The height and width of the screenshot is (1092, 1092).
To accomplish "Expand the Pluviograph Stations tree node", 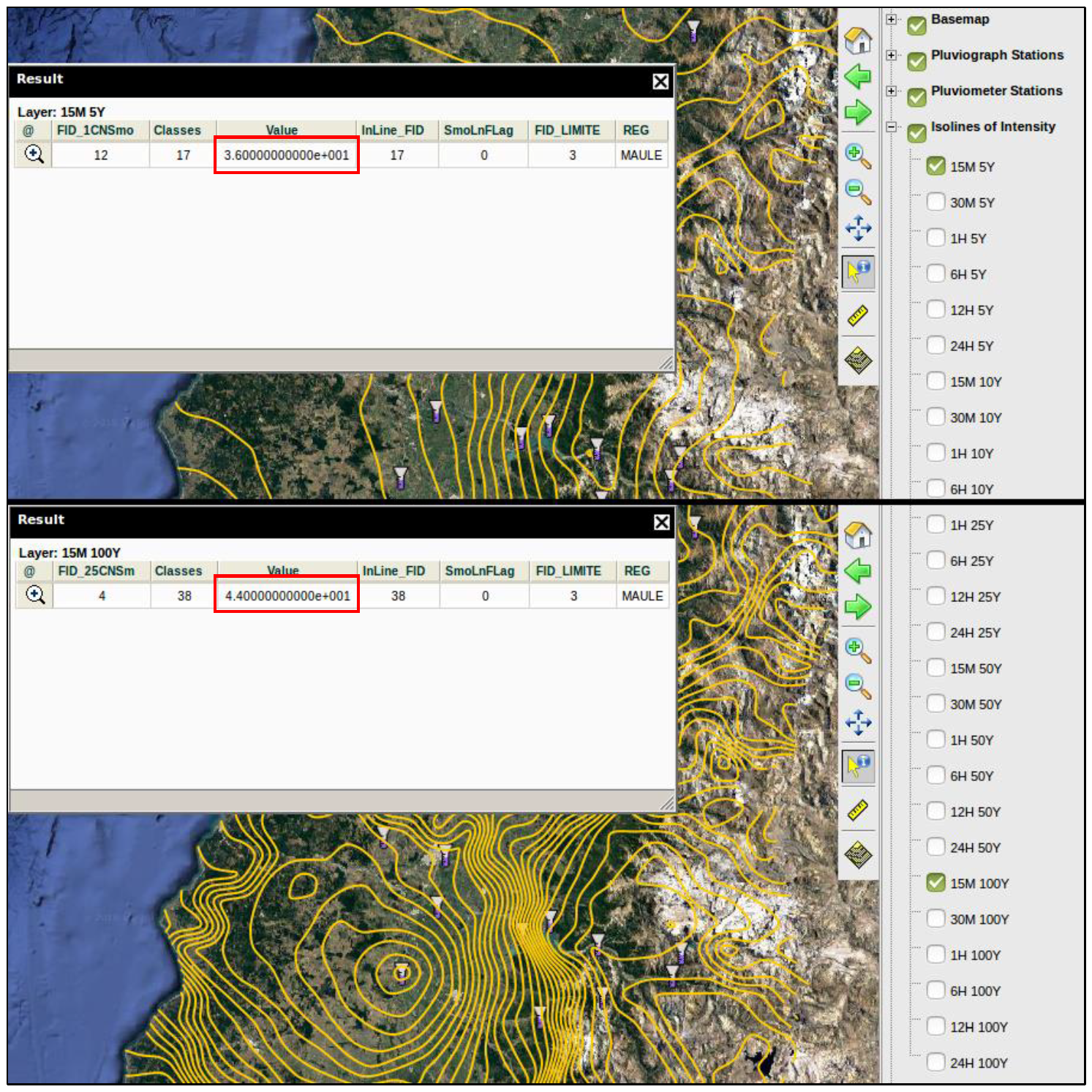I will (x=891, y=55).
